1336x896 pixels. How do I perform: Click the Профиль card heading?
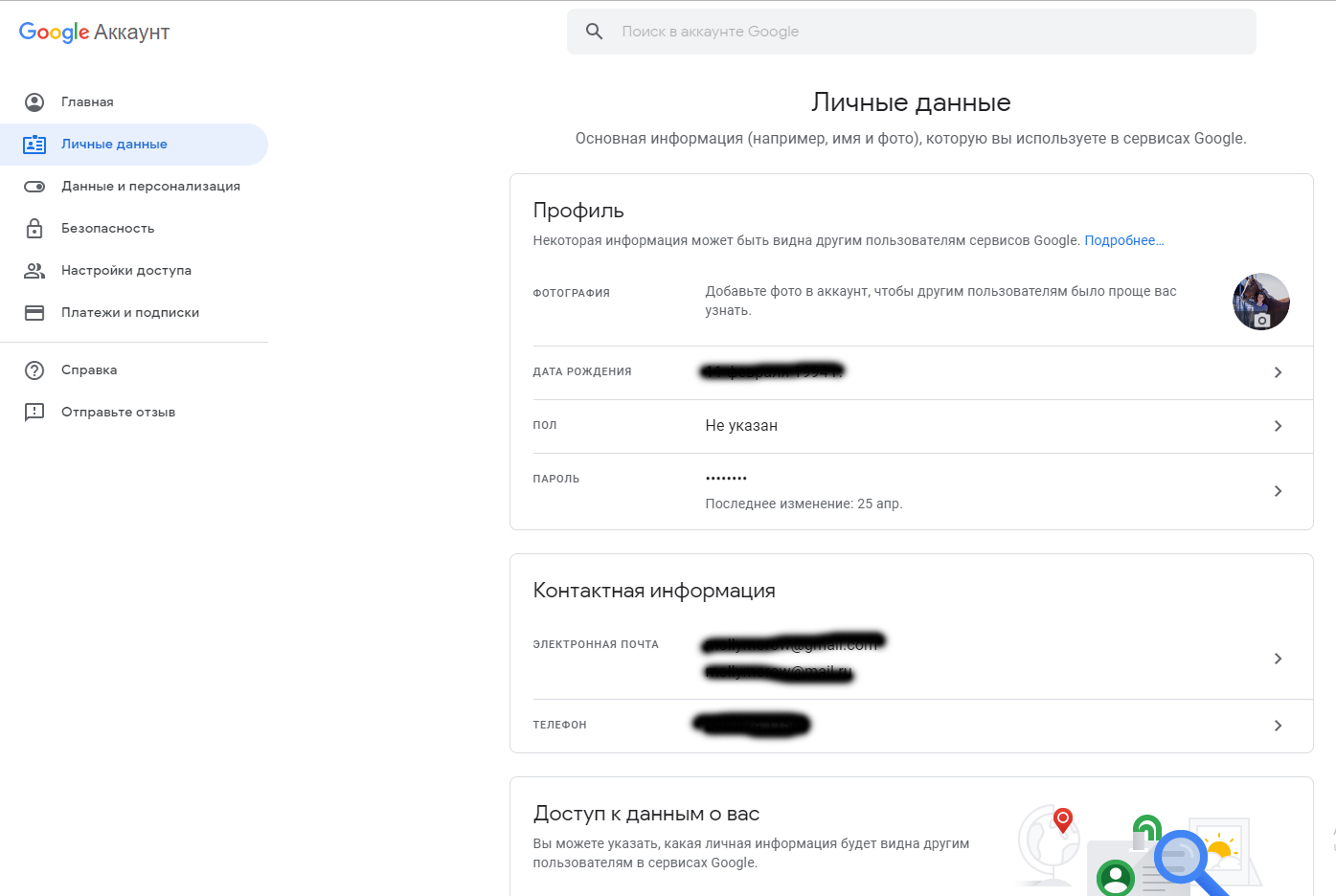pyautogui.click(x=578, y=211)
